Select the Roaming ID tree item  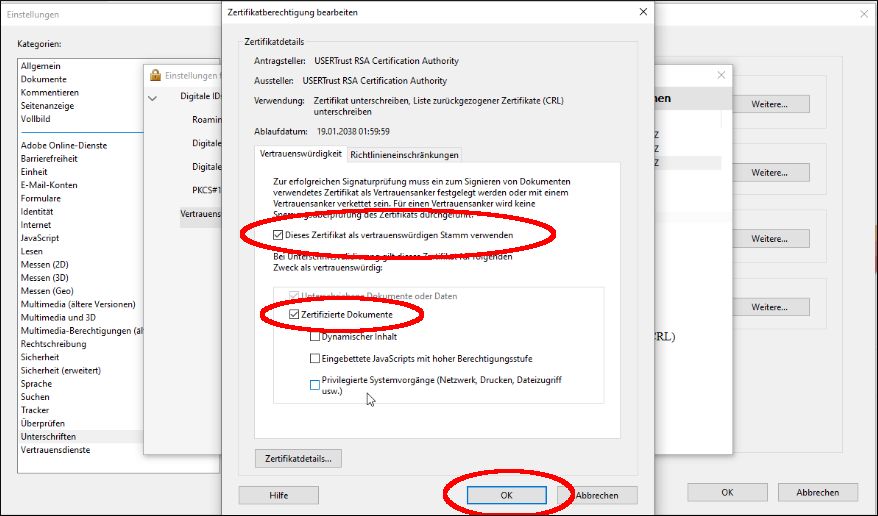tap(207, 120)
